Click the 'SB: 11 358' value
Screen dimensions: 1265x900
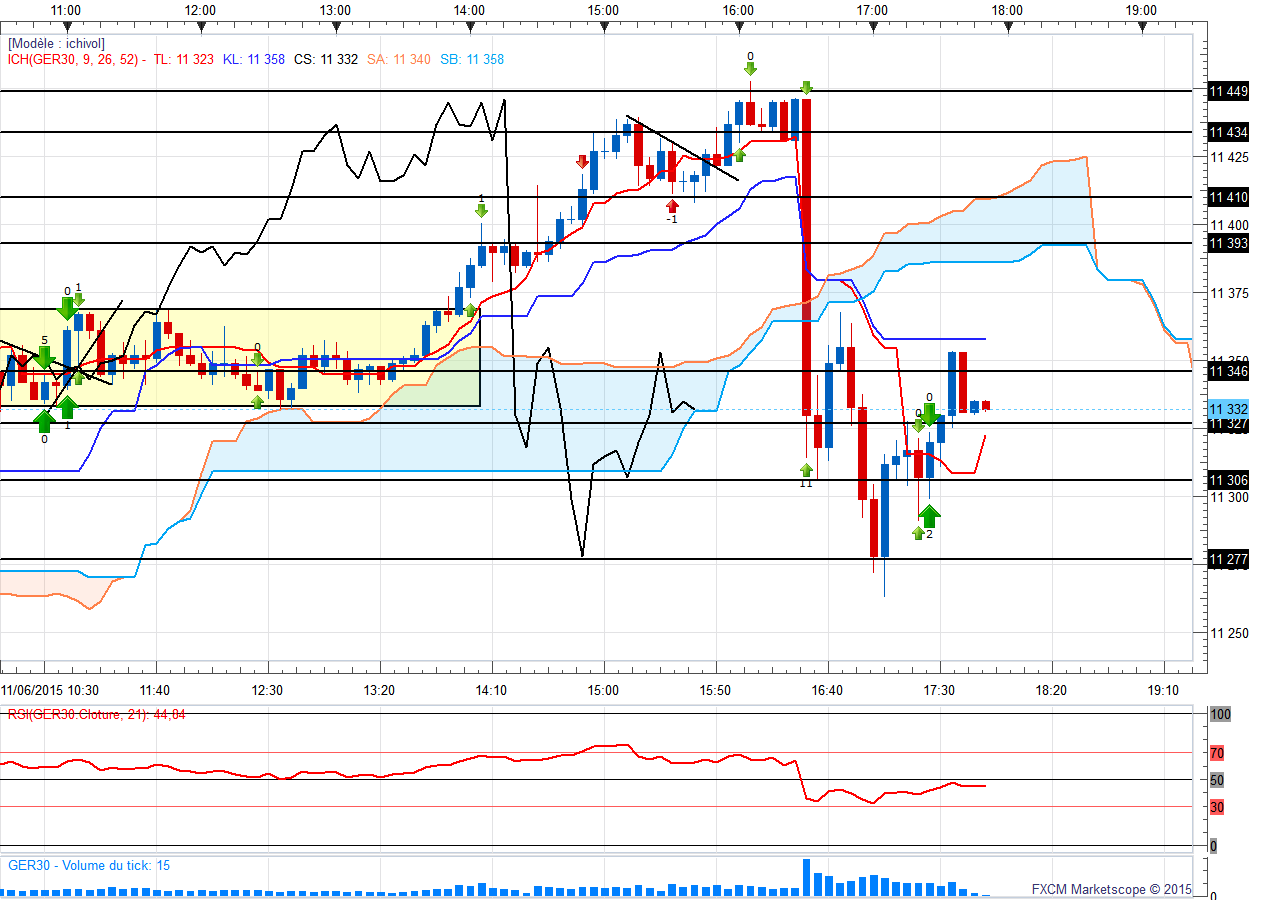click(472, 59)
